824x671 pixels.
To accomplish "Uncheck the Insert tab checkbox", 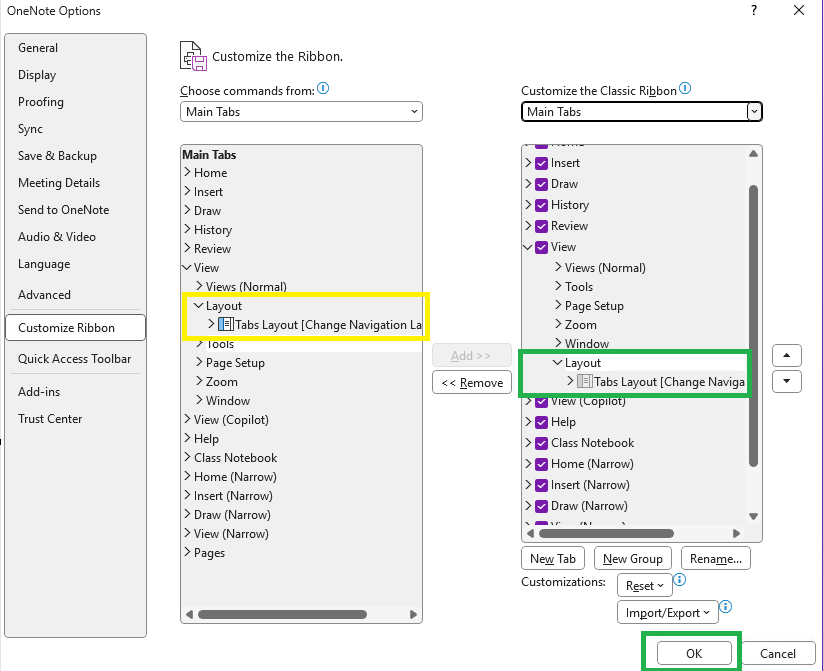I will [541, 163].
